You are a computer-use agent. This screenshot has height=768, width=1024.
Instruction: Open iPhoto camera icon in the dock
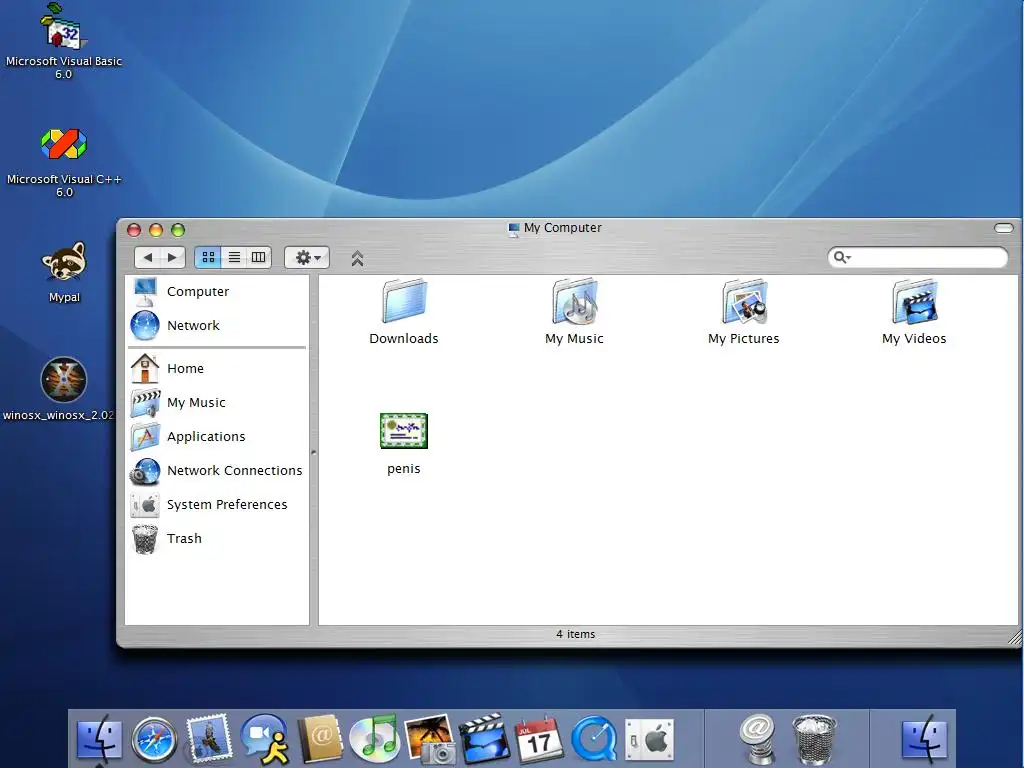click(x=429, y=739)
